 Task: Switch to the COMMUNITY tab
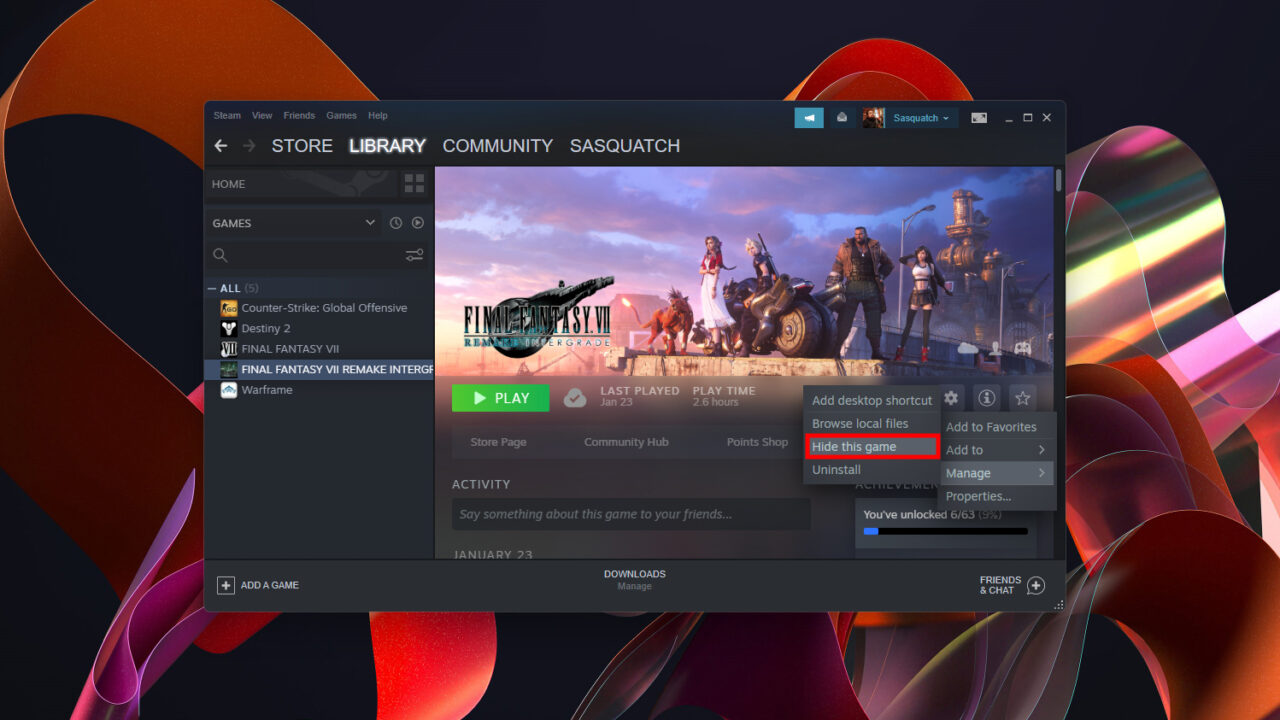(497, 146)
